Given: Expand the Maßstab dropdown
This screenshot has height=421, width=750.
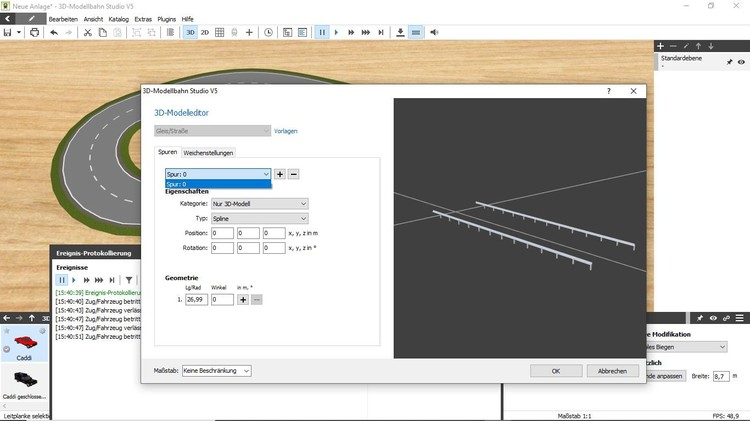Looking at the screenshot, I should pyautogui.click(x=216, y=371).
